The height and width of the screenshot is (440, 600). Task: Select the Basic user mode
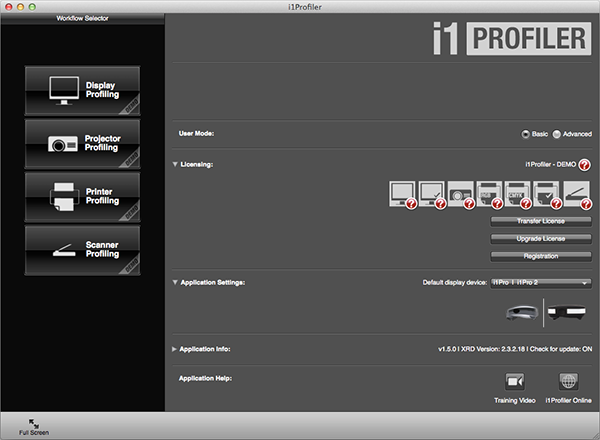coord(525,134)
